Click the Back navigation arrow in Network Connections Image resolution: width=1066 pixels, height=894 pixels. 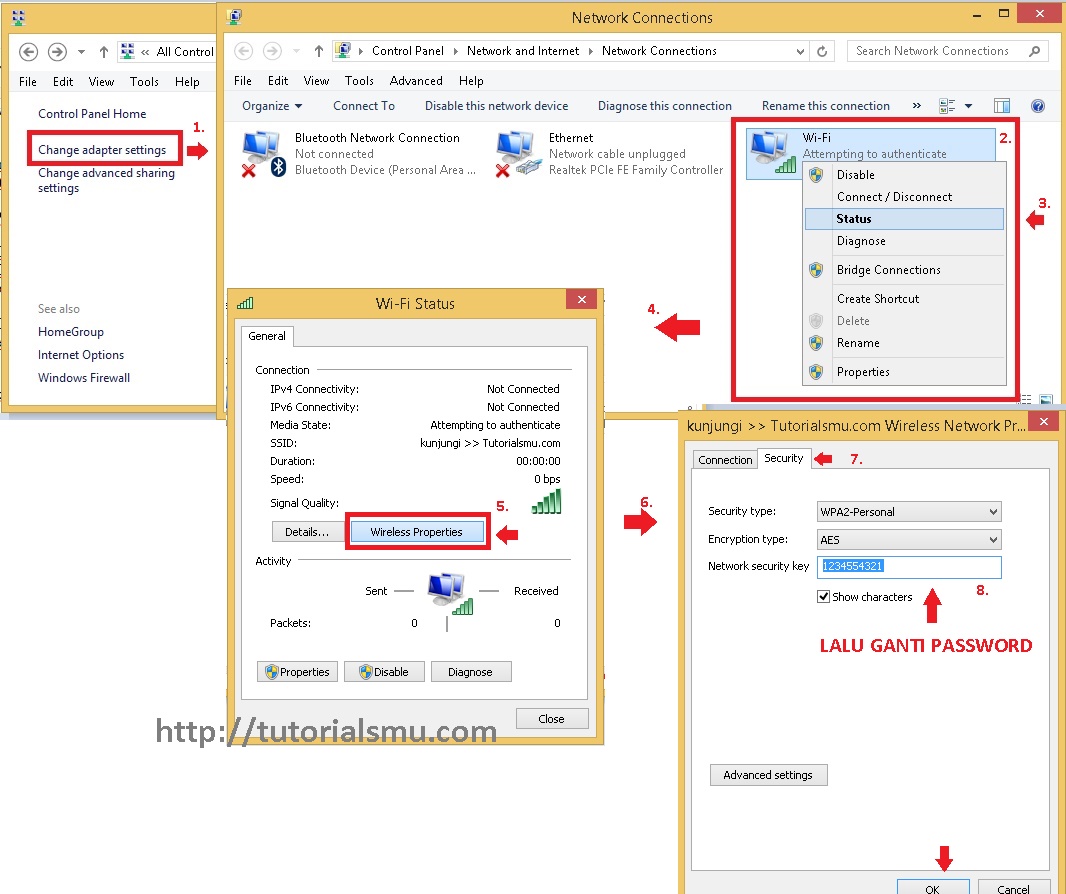tap(243, 51)
